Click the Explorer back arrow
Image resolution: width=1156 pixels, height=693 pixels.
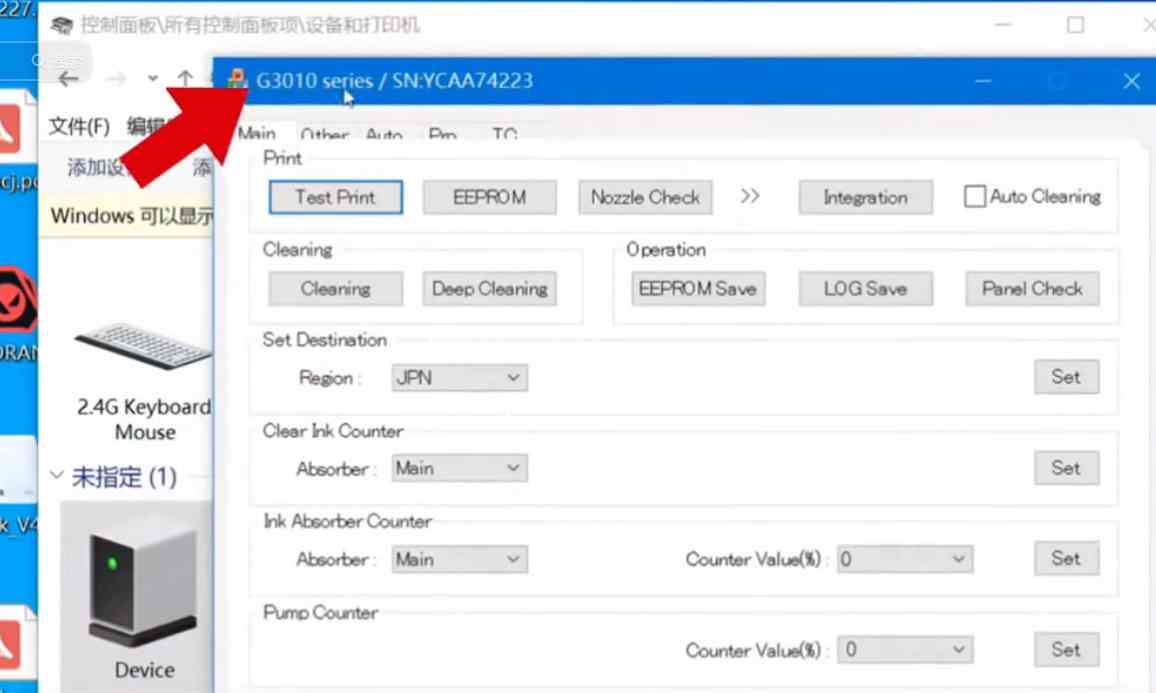(x=68, y=79)
